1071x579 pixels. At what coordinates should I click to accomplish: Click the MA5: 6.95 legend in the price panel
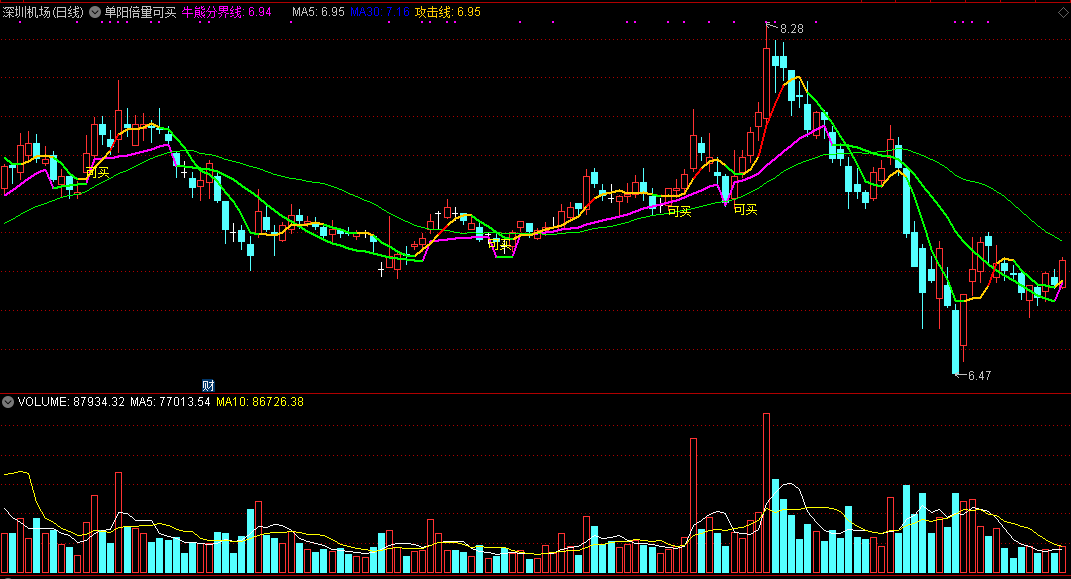[x=318, y=12]
